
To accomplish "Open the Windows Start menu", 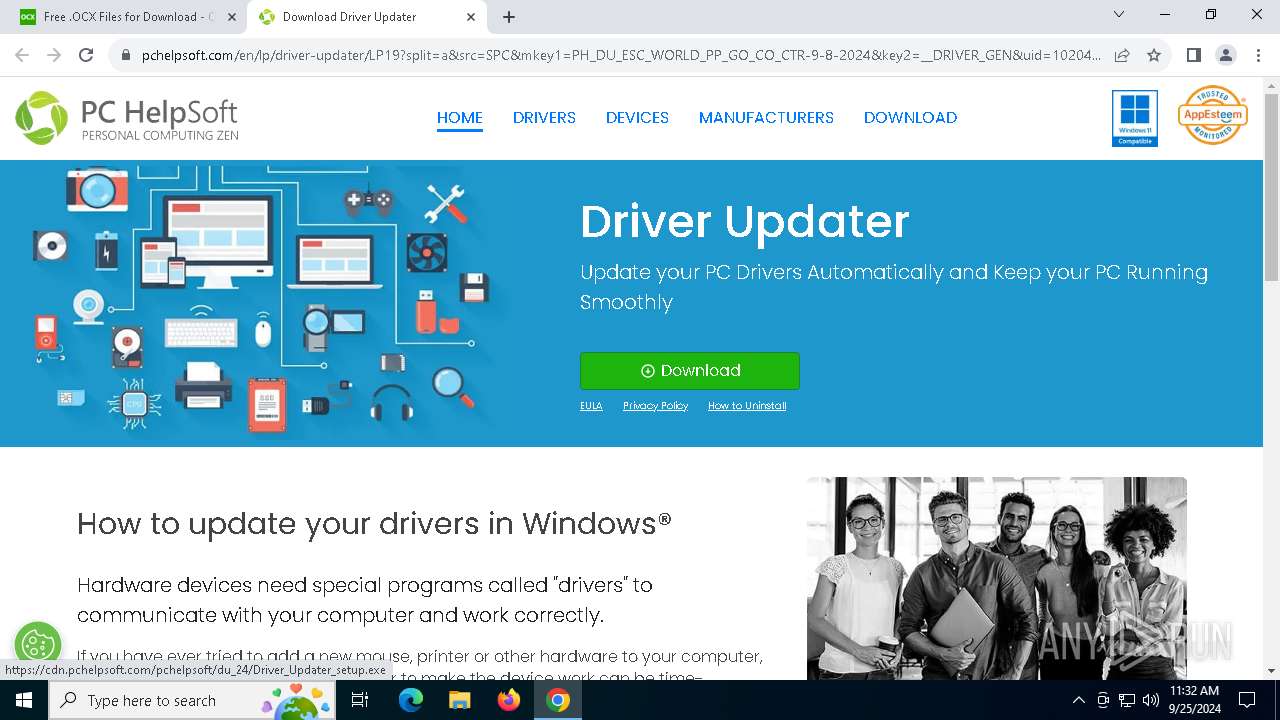I will click(x=24, y=700).
